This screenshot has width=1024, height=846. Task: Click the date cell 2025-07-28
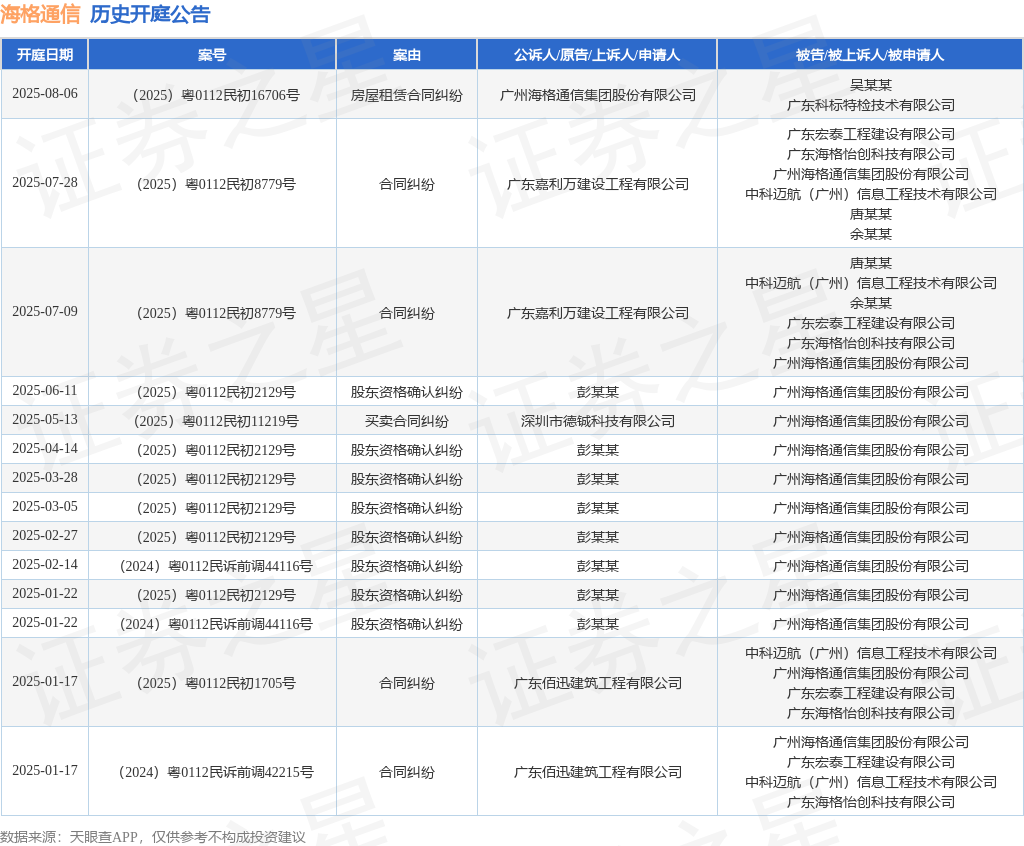pyautogui.click(x=44, y=183)
